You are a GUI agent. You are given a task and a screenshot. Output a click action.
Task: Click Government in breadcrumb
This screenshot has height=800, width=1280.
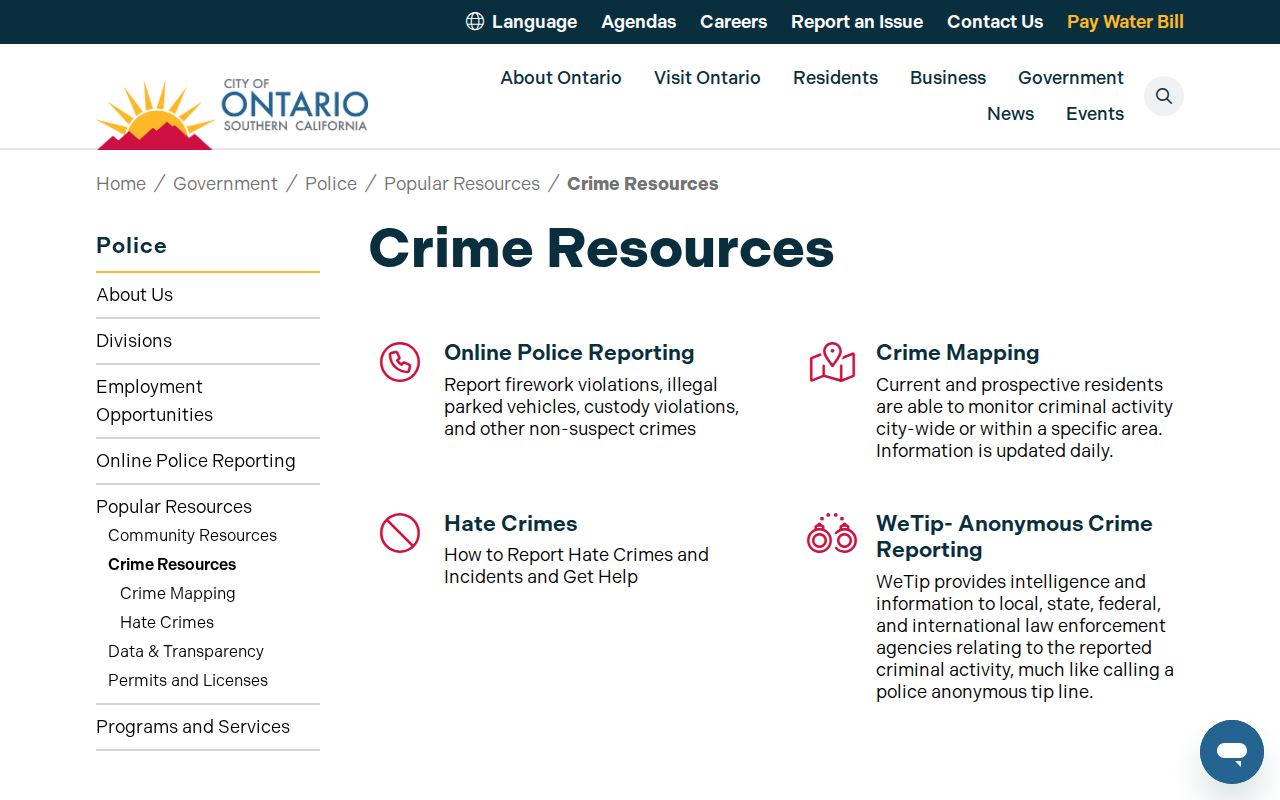click(x=225, y=184)
